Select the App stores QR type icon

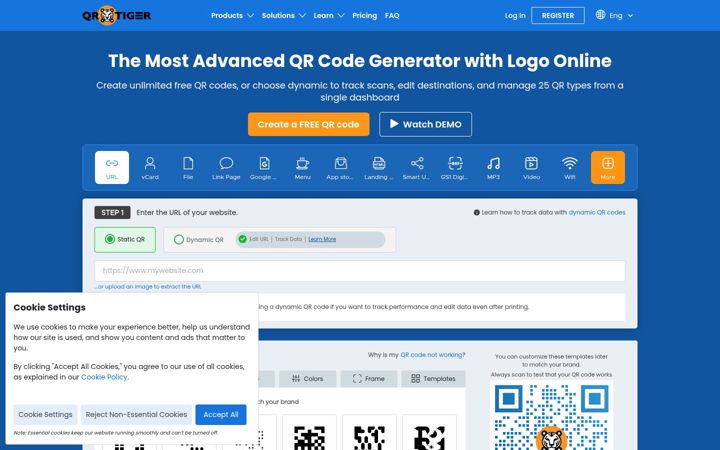340,167
